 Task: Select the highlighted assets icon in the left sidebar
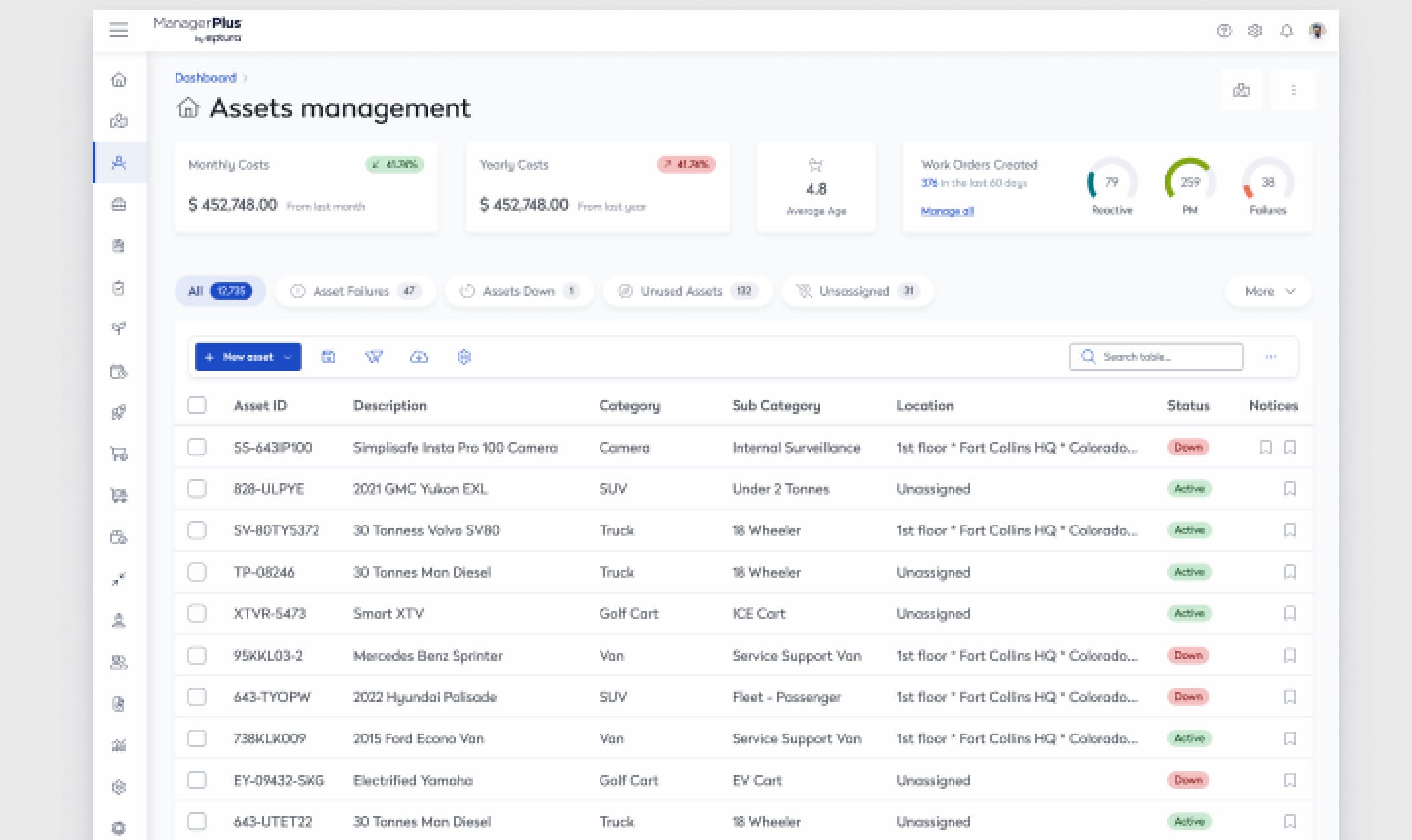[x=119, y=162]
